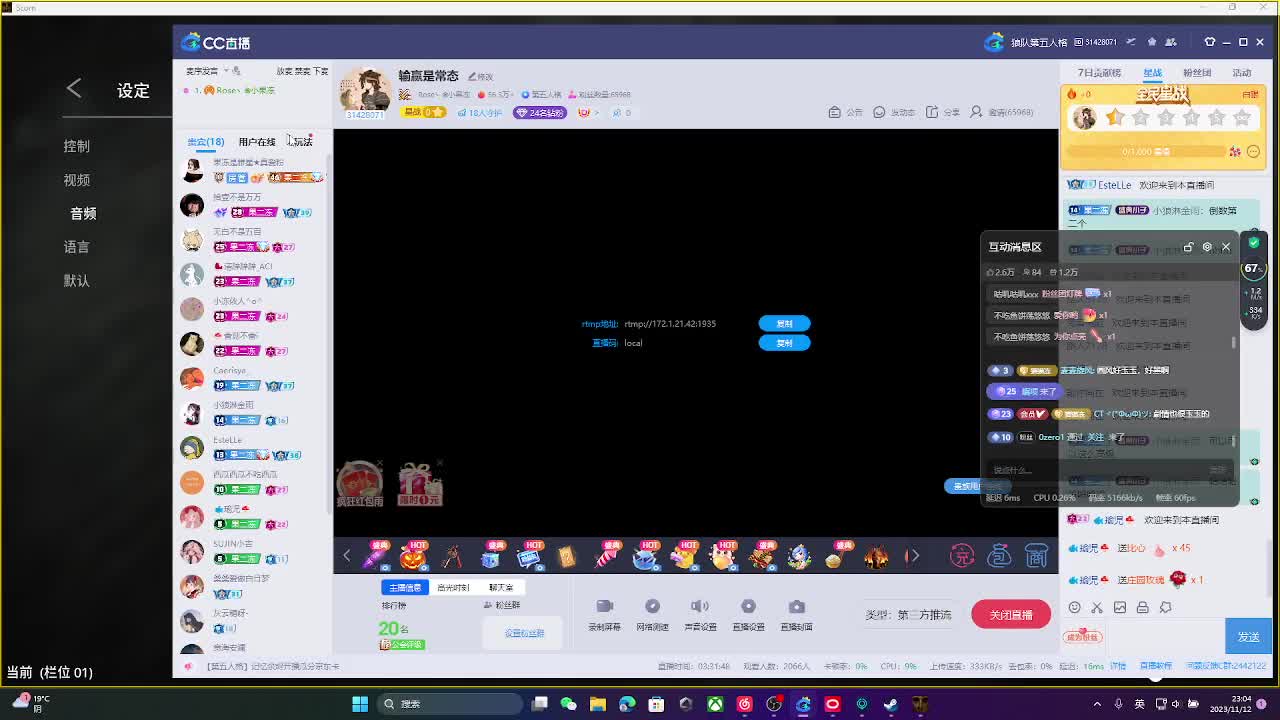Image resolution: width=1280 pixels, height=720 pixels.
Task: Open the 视频 settings category
Action: (x=77, y=180)
